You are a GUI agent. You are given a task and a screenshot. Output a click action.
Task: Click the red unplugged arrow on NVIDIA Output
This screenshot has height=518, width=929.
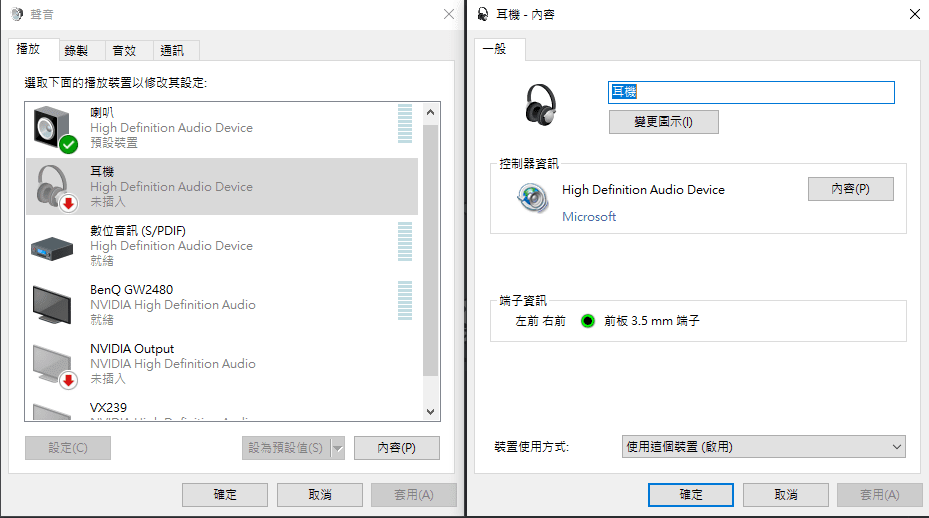[x=69, y=380]
